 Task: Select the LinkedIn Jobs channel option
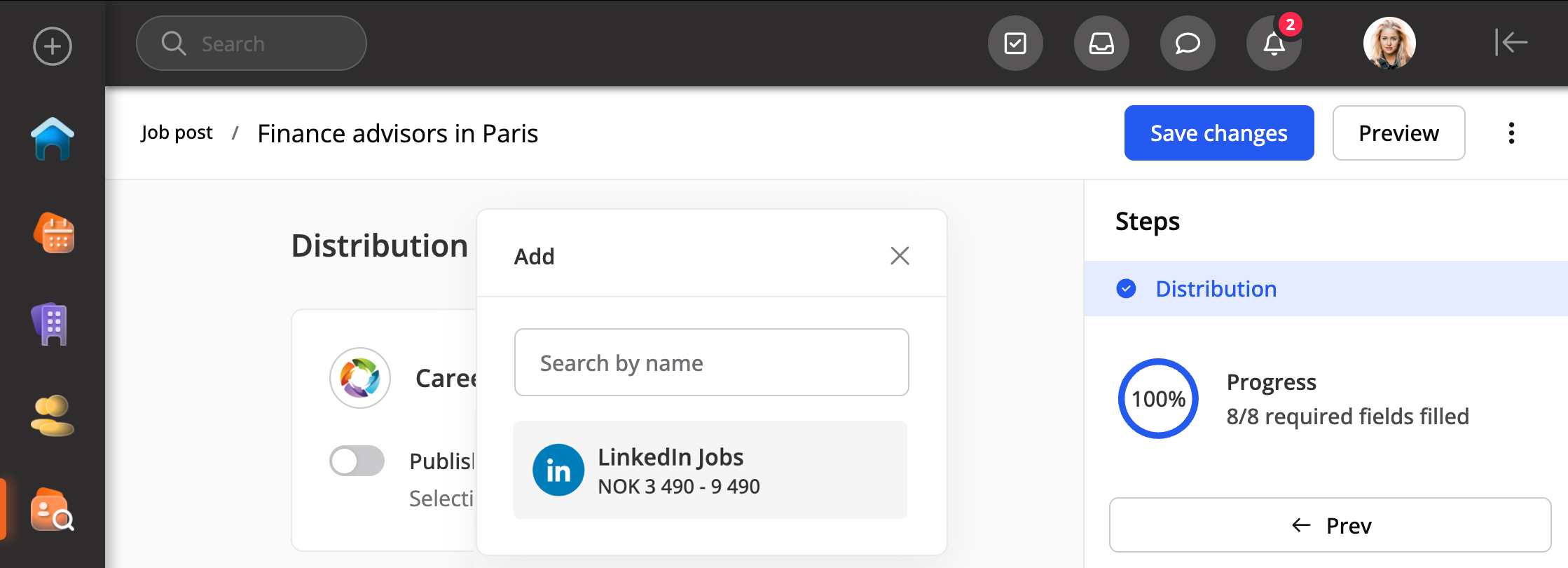coord(710,470)
